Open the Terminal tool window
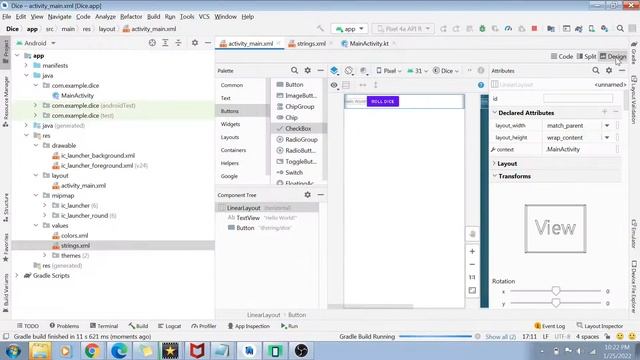The height and width of the screenshot is (360, 640). click(104, 326)
